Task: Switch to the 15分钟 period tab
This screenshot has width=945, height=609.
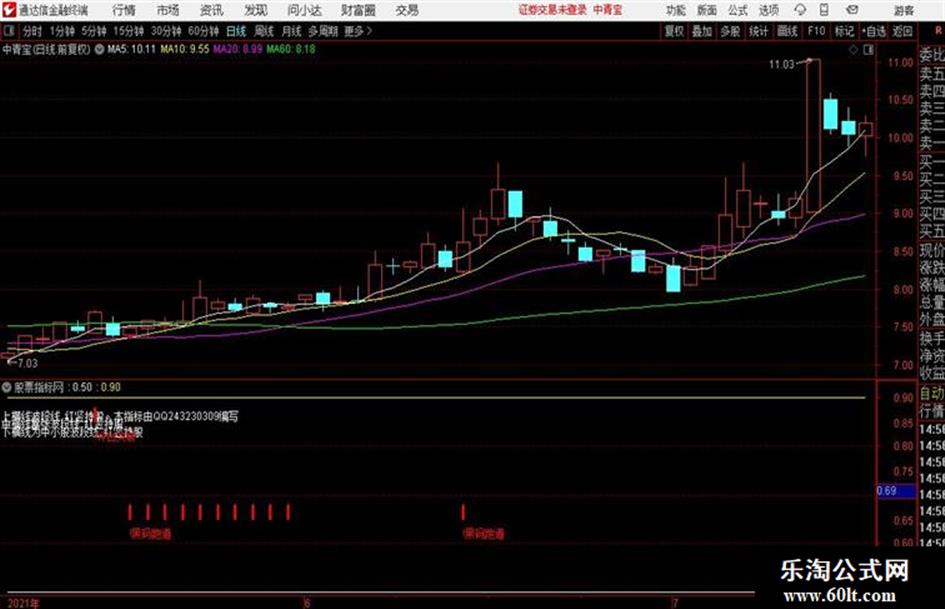Action: click(x=128, y=31)
